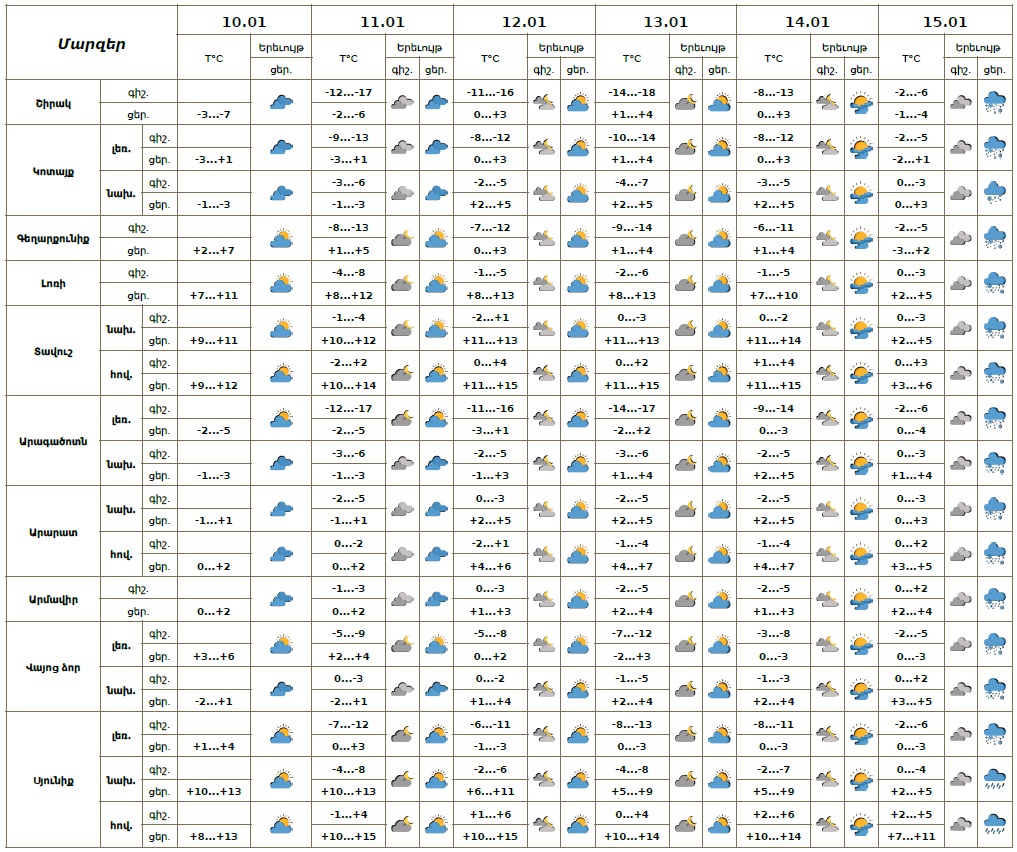1017x852 pixels.
Task: Click Արմավիր's night moon icon for 13.01
Action: click(685, 599)
